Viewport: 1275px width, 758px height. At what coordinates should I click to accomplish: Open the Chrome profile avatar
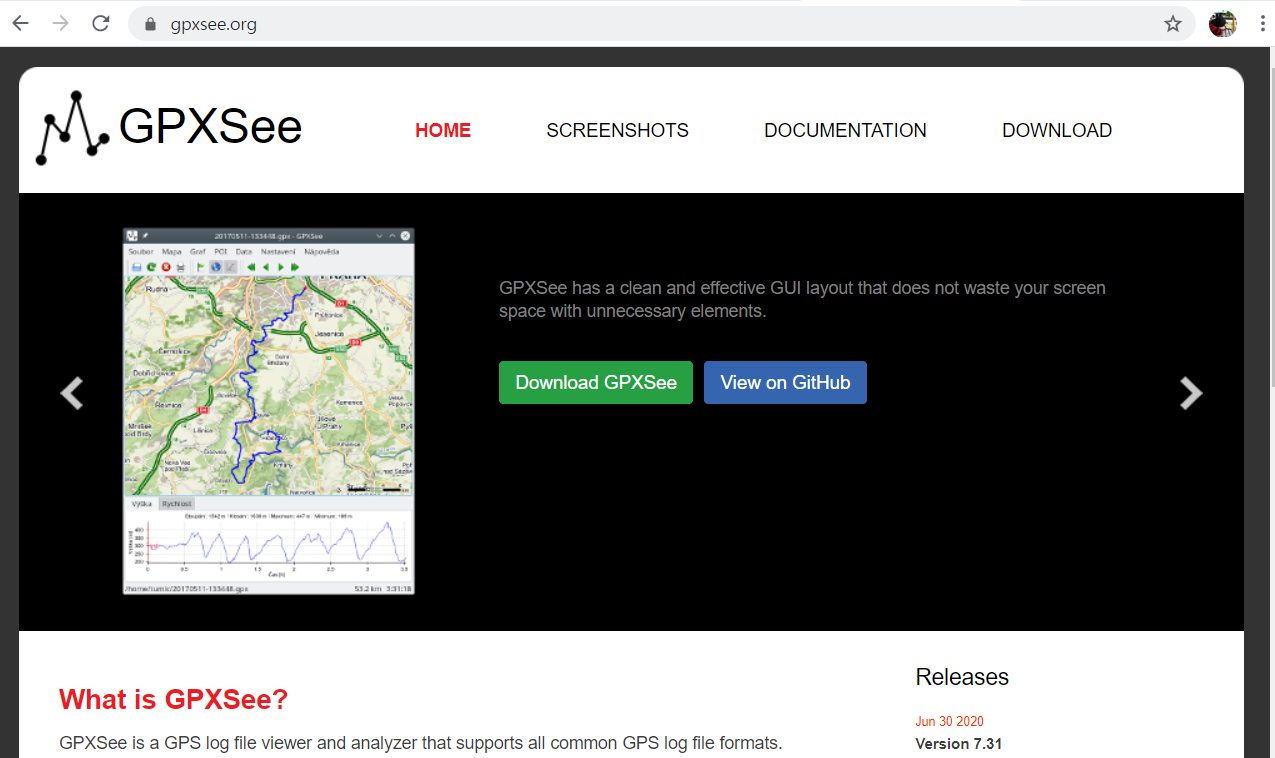click(1222, 24)
